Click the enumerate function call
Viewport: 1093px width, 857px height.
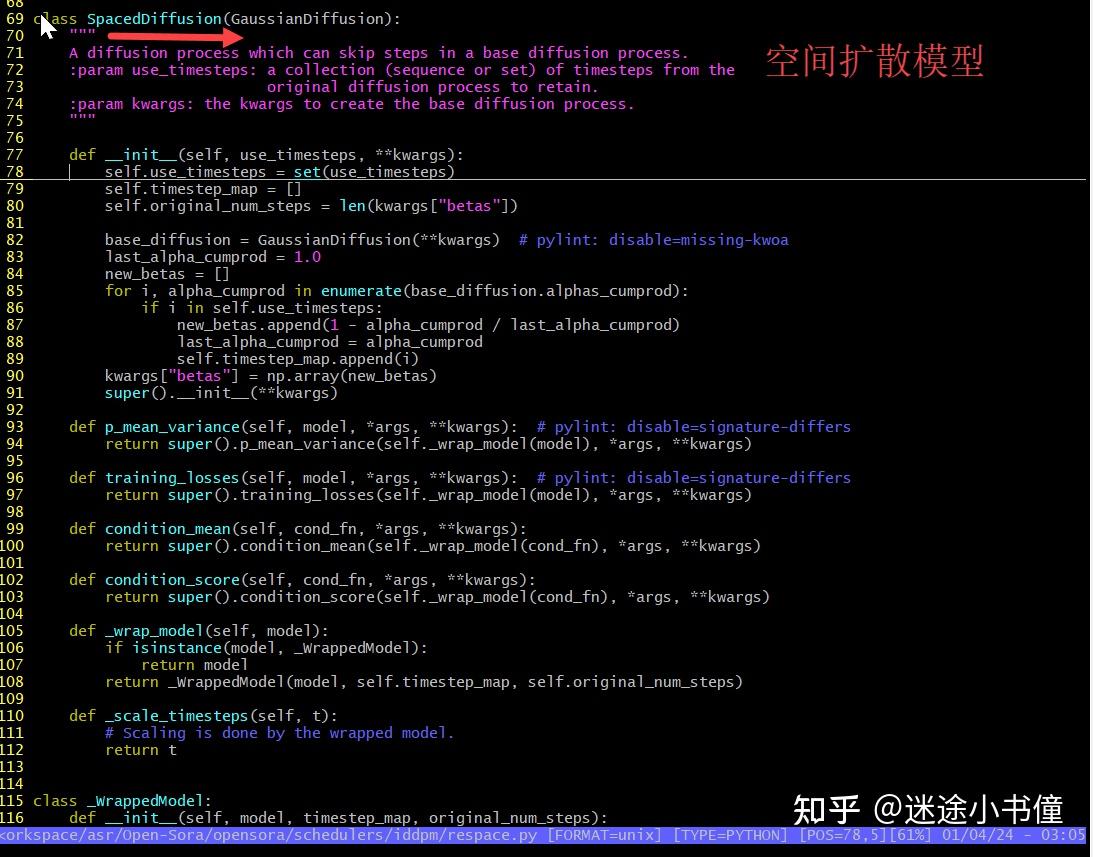361,290
